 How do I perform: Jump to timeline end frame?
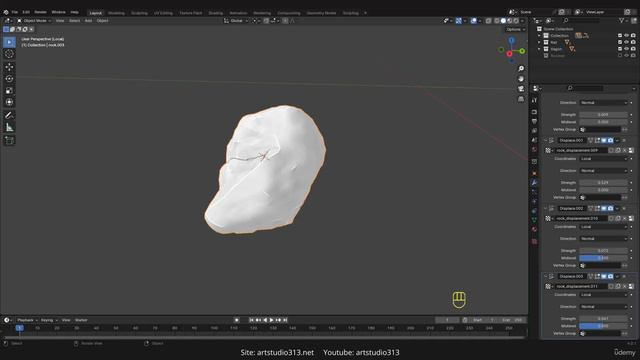285,320
